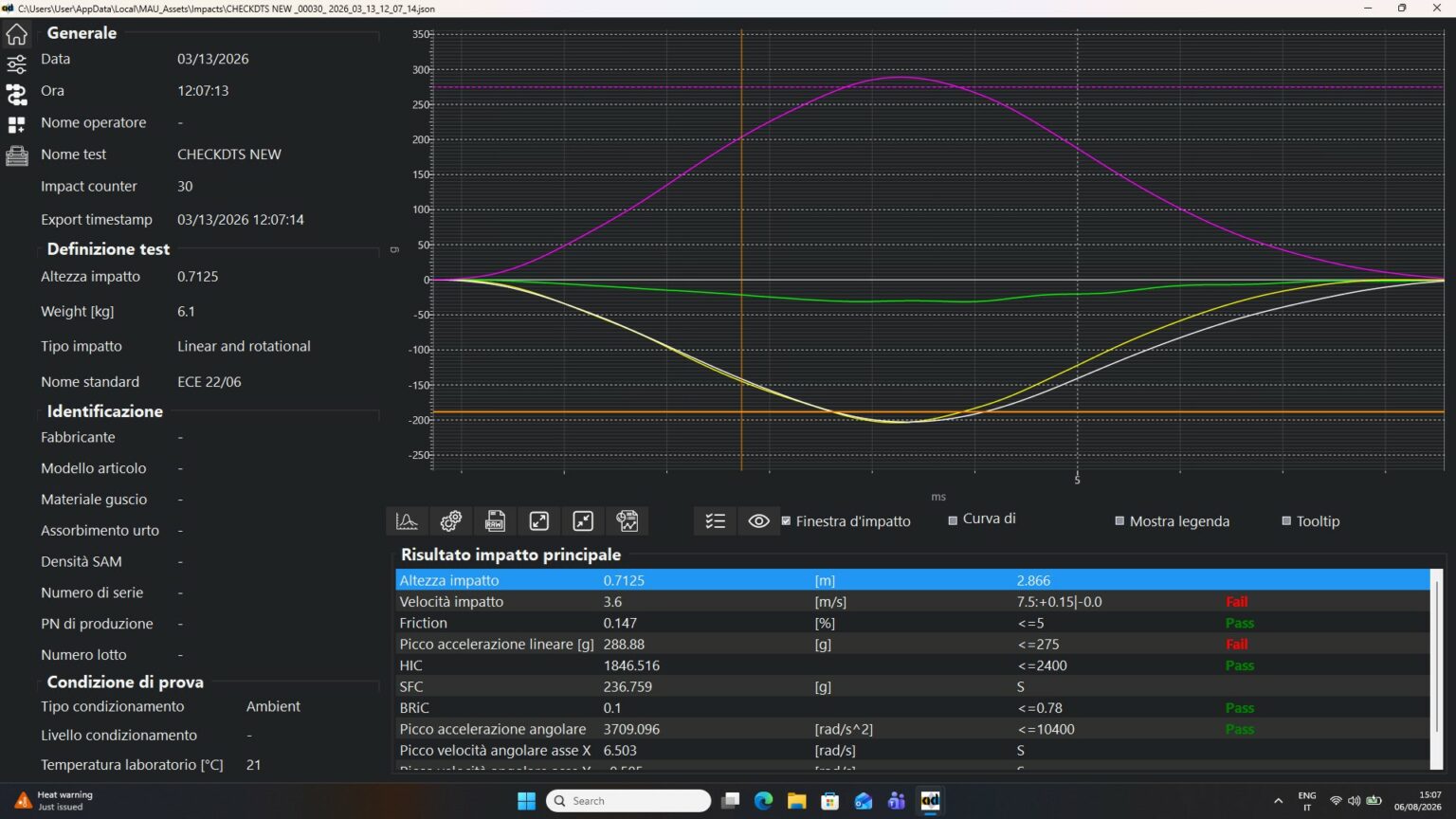
Task: Open Microsoft Teams from the taskbar
Action: click(896, 801)
